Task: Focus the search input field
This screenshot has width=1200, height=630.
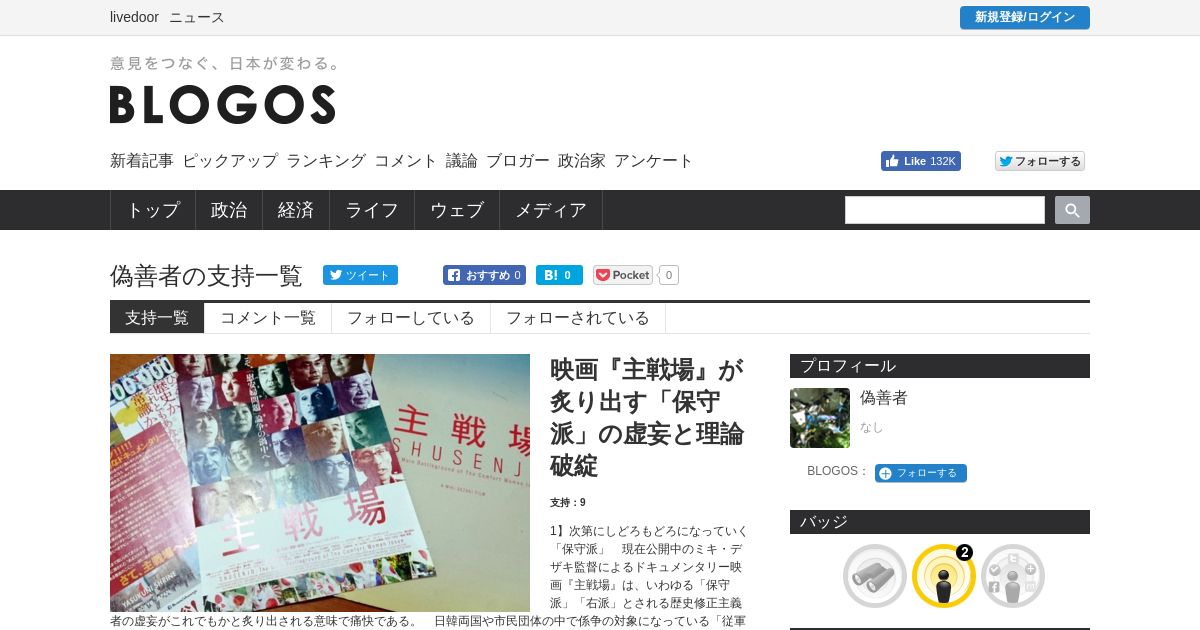Action: click(x=945, y=210)
